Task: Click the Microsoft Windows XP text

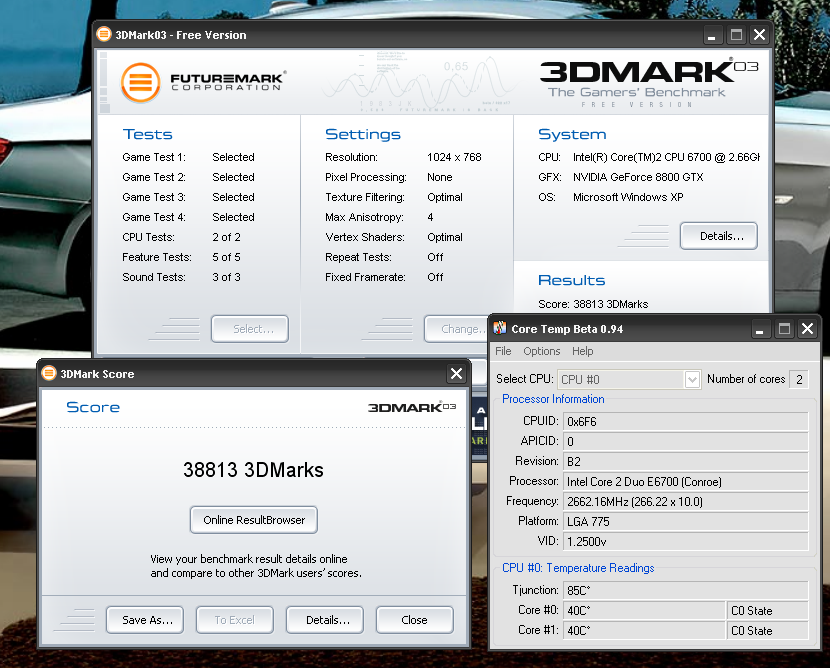Action: coord(628,197)
